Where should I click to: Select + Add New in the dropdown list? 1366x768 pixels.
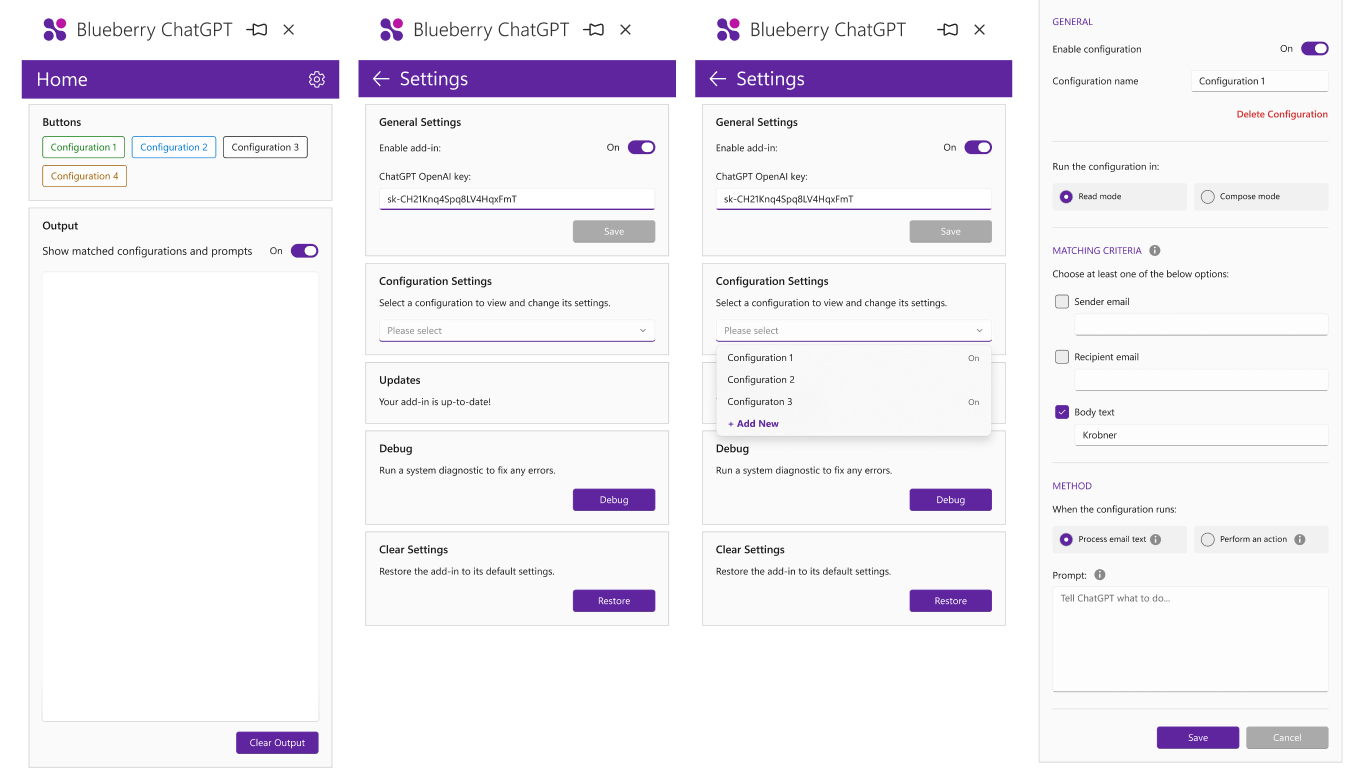753,424
